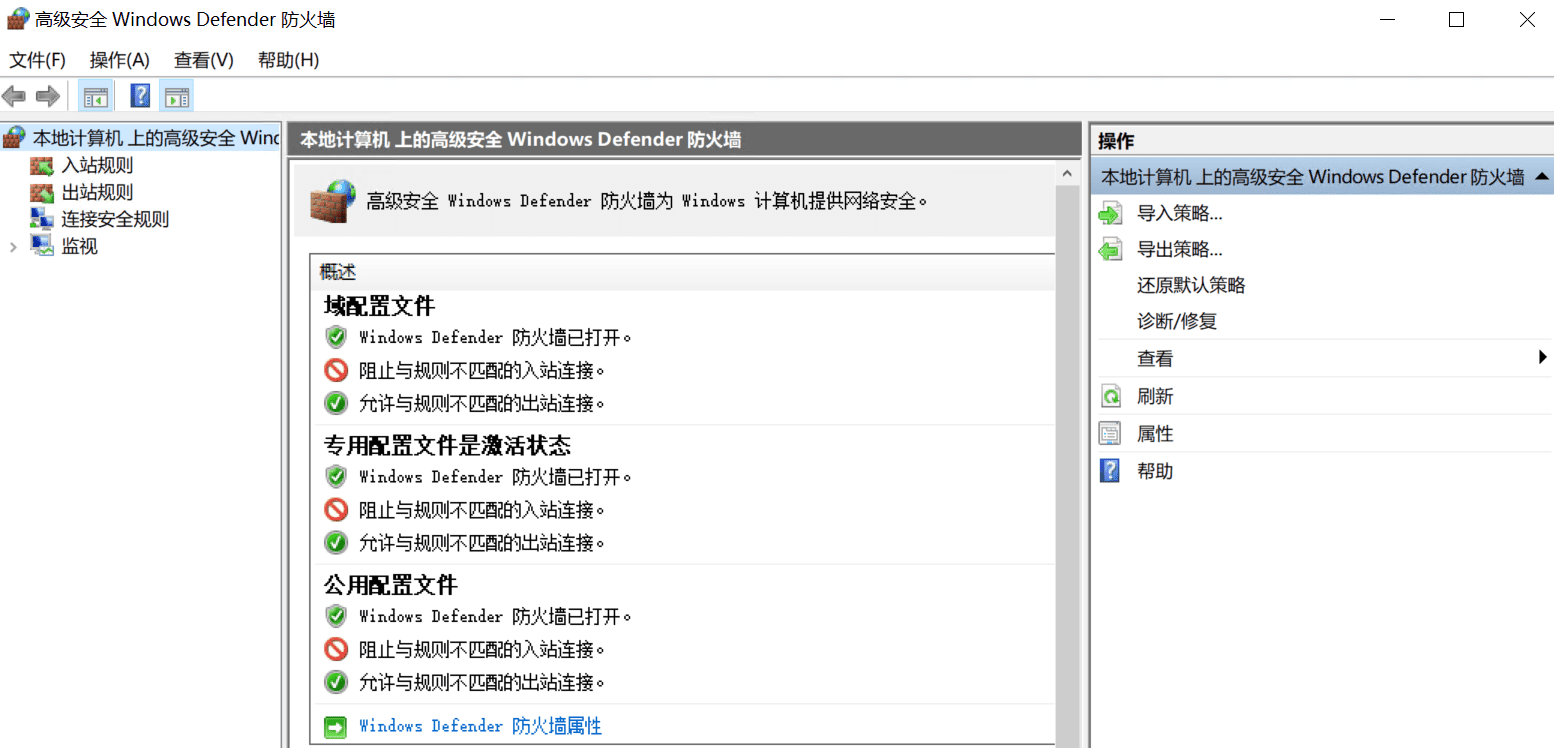
Task: Click red block icon under 域配置文件
Action: click(x=336, y=370)
